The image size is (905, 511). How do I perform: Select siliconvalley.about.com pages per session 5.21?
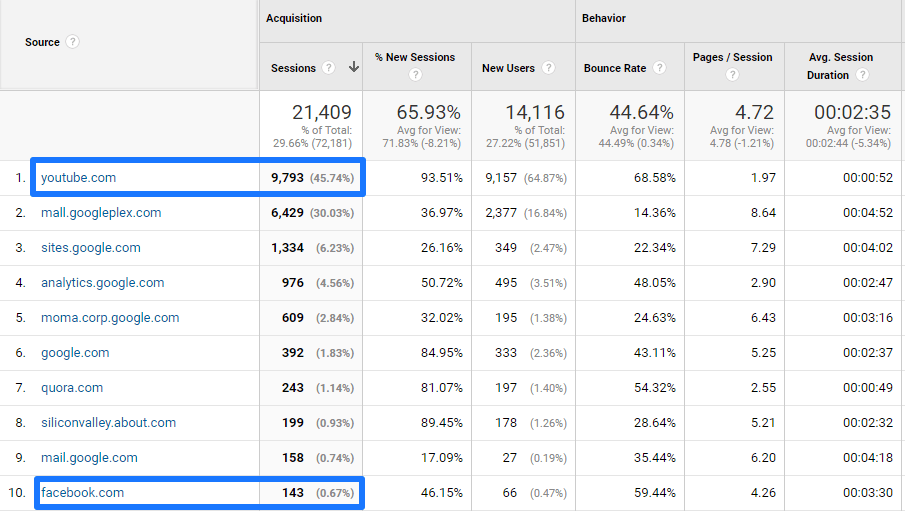point(763,423)
